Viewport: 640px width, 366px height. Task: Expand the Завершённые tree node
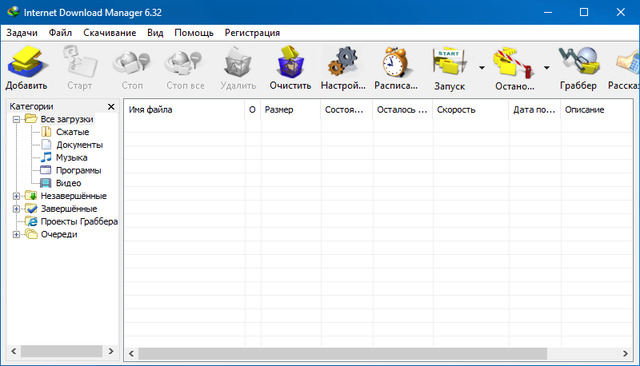[16, 209]
